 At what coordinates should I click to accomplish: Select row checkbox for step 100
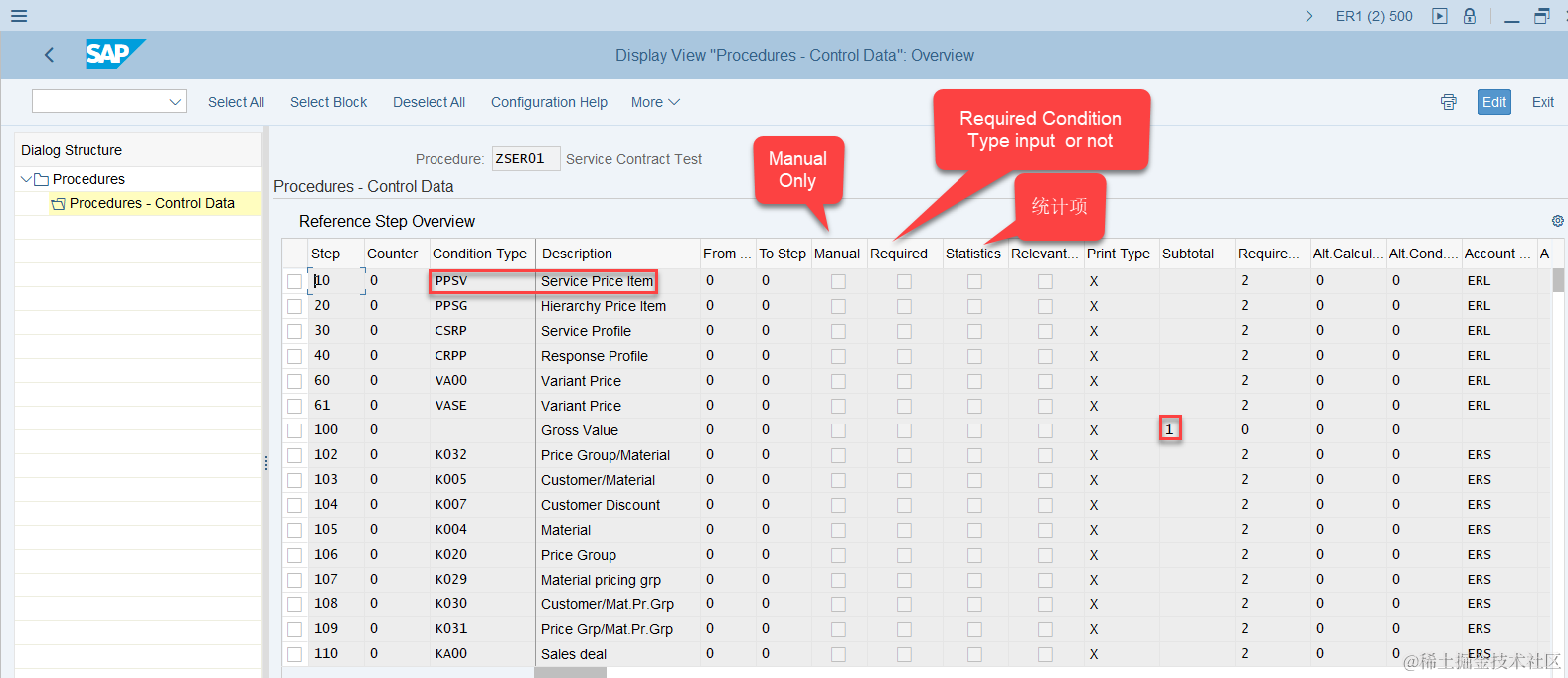(294, 430)
